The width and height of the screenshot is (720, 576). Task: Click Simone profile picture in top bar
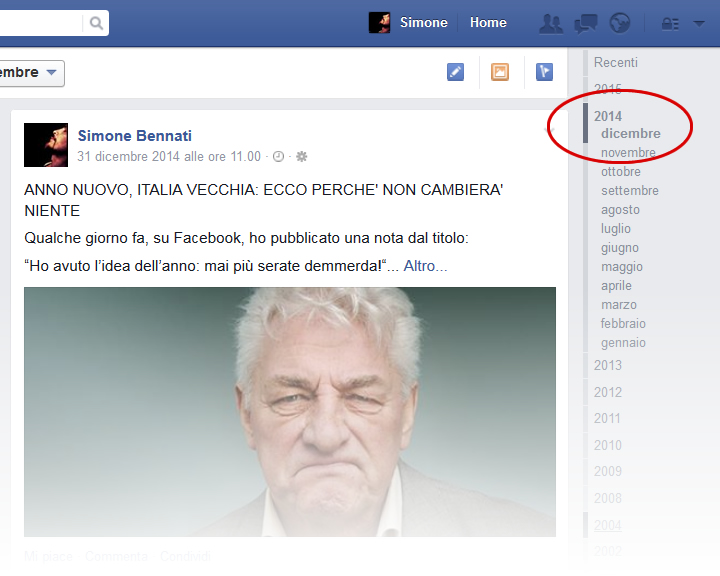coord(379,23)
